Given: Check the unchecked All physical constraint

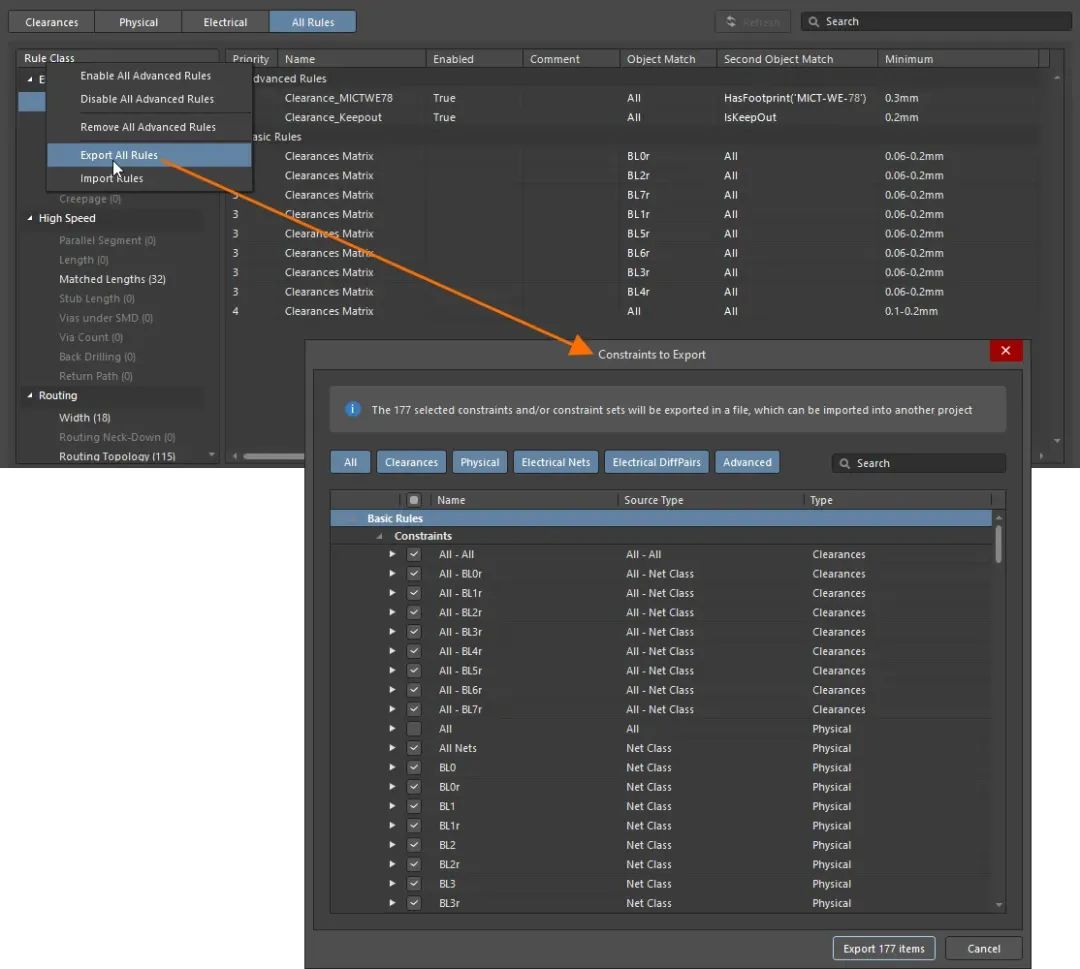Looking at the screenshot, I should pyautogui.click(x=413, y=729).
